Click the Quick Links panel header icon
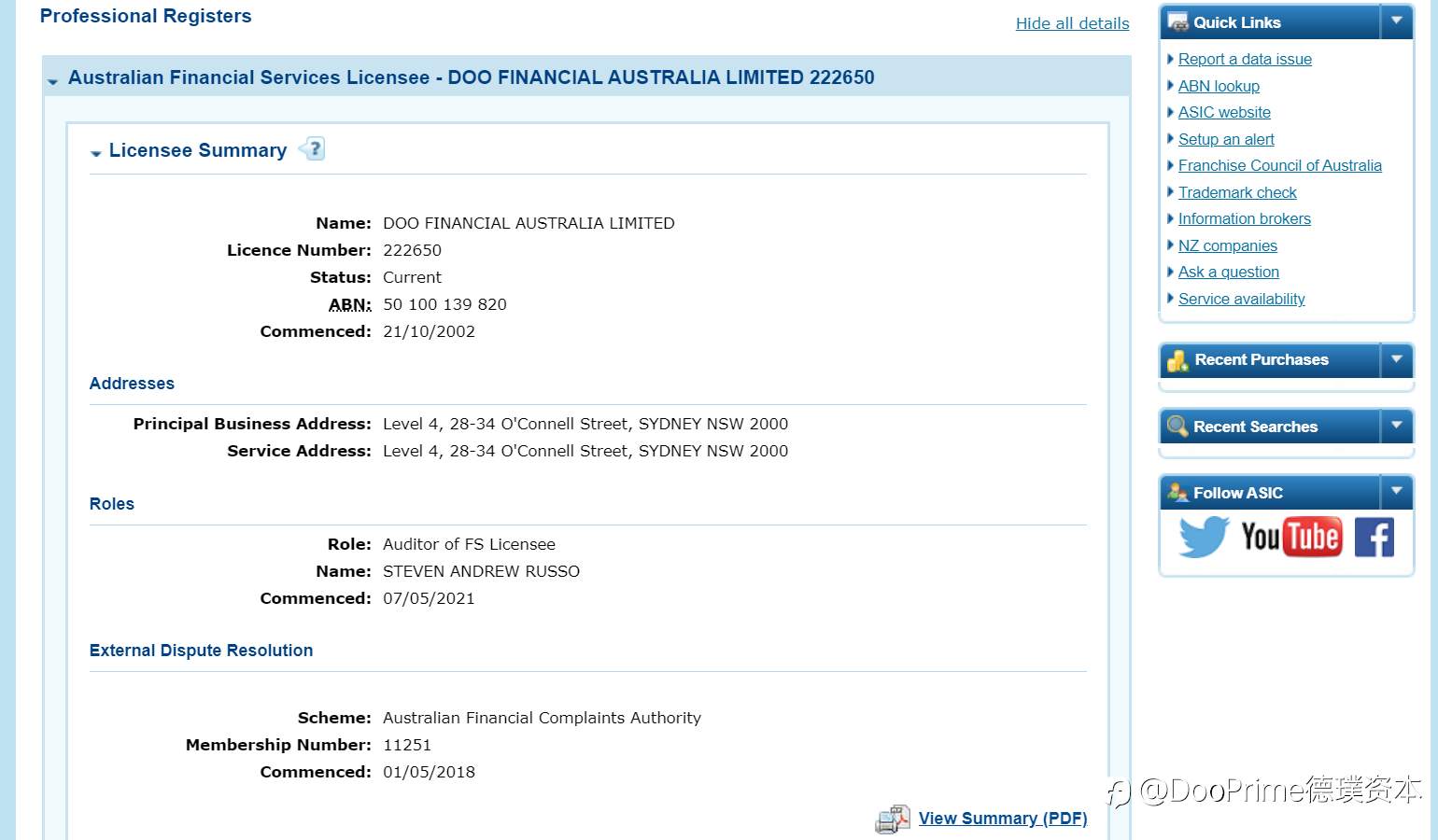1438x840 pixels. [x=1178, y=22]
